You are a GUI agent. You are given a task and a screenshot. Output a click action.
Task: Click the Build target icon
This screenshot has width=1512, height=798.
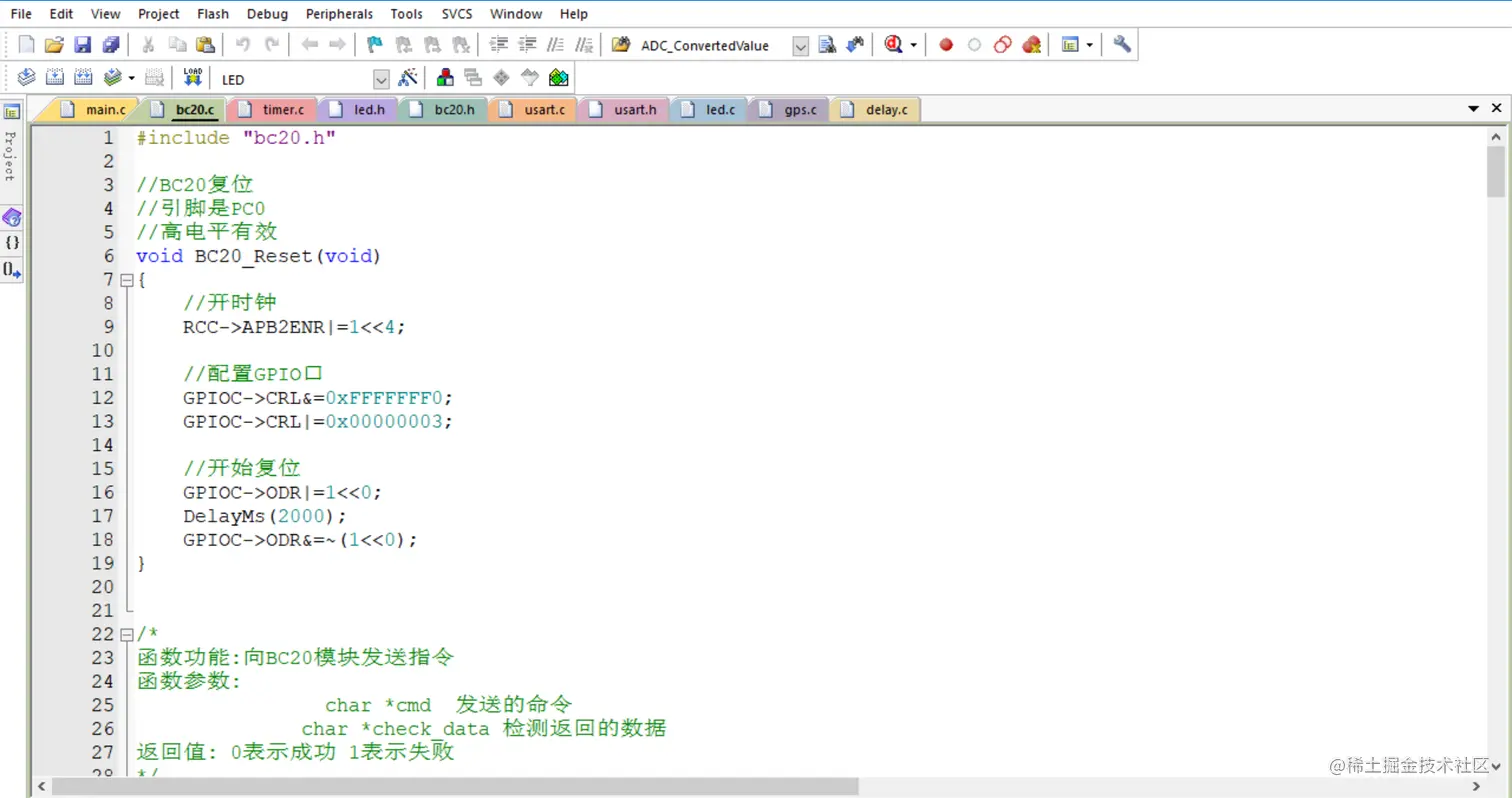point(55,78)
